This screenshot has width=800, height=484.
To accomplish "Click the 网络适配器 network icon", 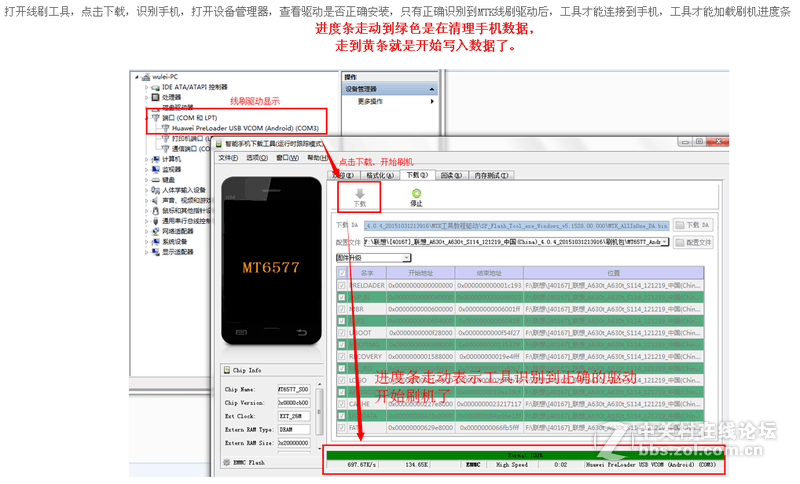I will point(156,232).
